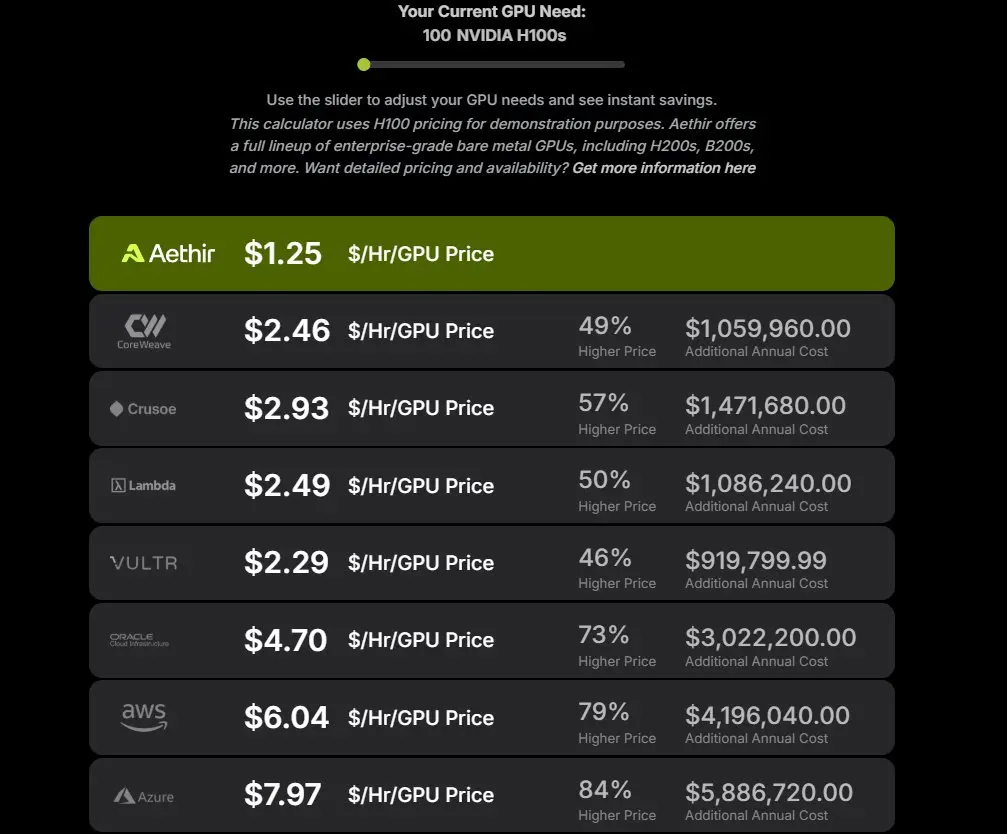Click Vultr's $919,799.99 additional annual cost

click(x=756, y=560)
